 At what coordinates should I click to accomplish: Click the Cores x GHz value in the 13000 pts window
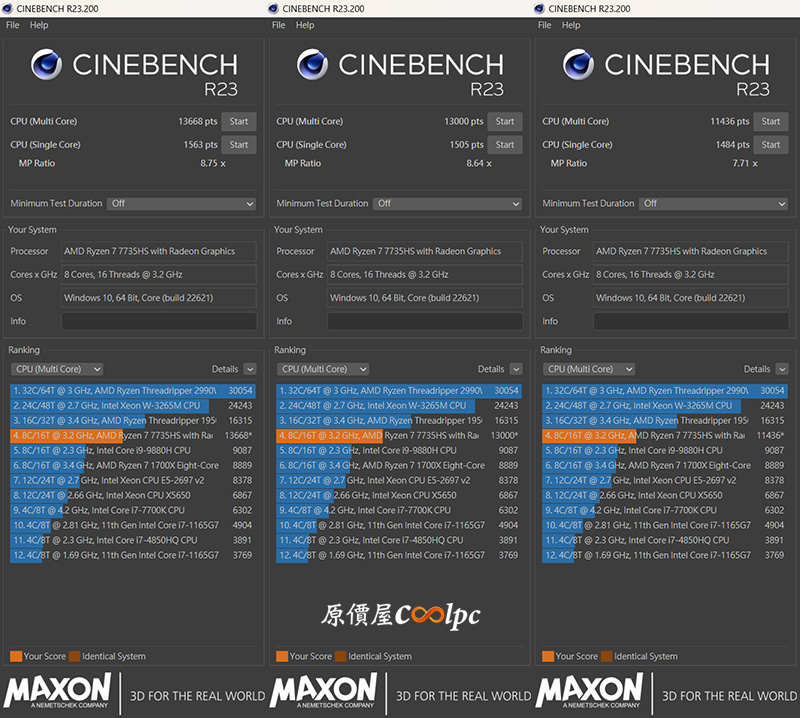click(x=424, y=275)
